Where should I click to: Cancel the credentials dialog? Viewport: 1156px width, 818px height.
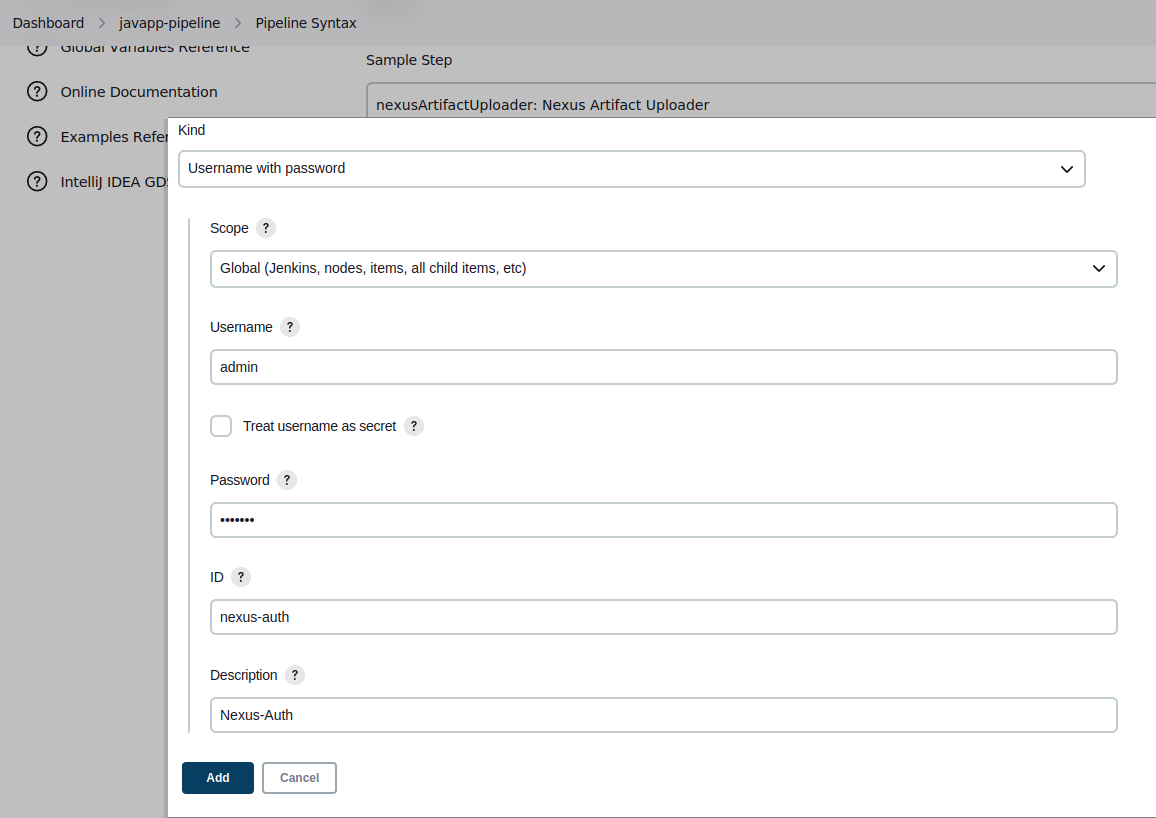[299, 778]
